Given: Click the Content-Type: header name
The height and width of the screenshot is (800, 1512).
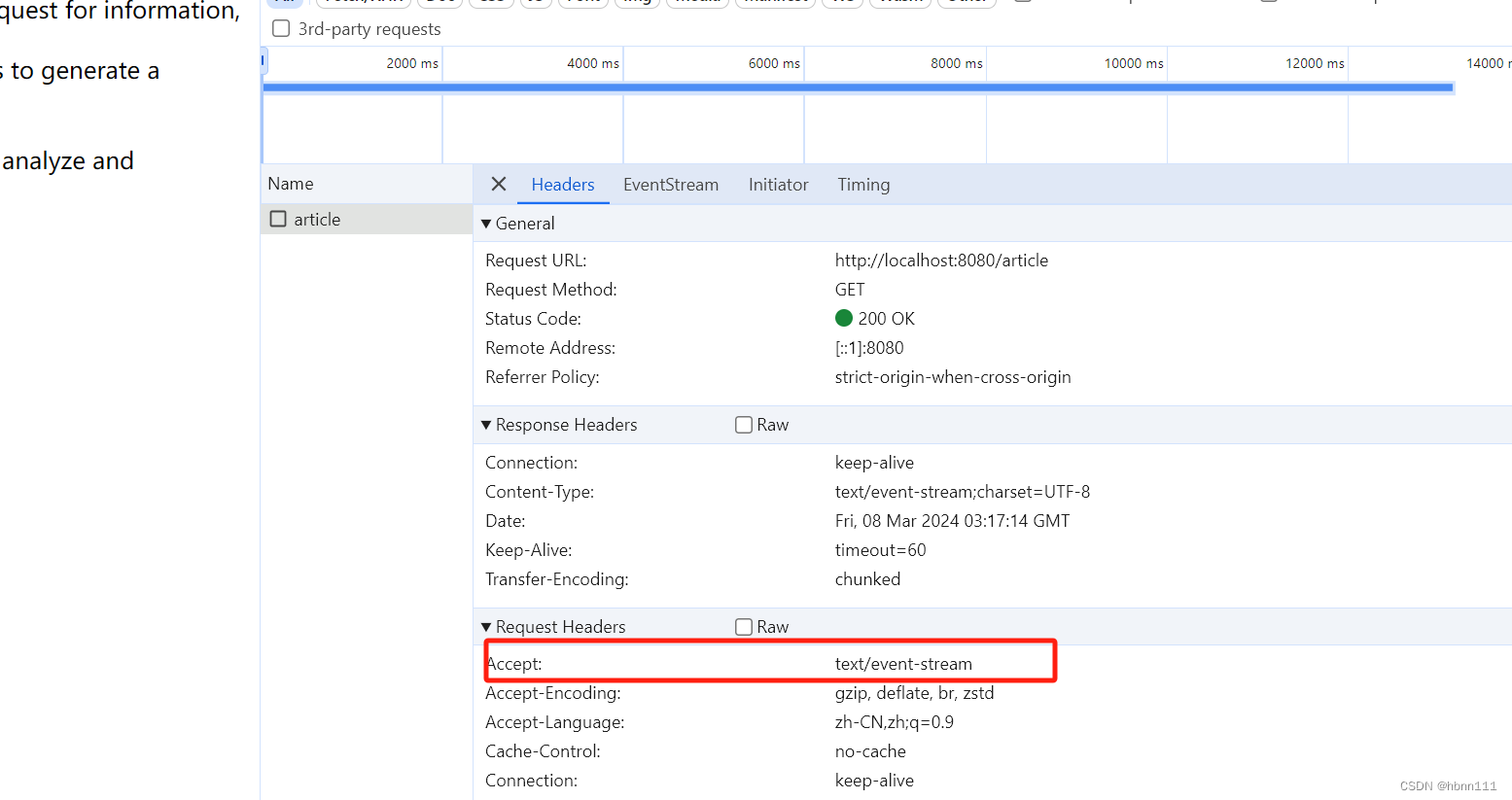Looking at the screenshot, I should (540, 492).
